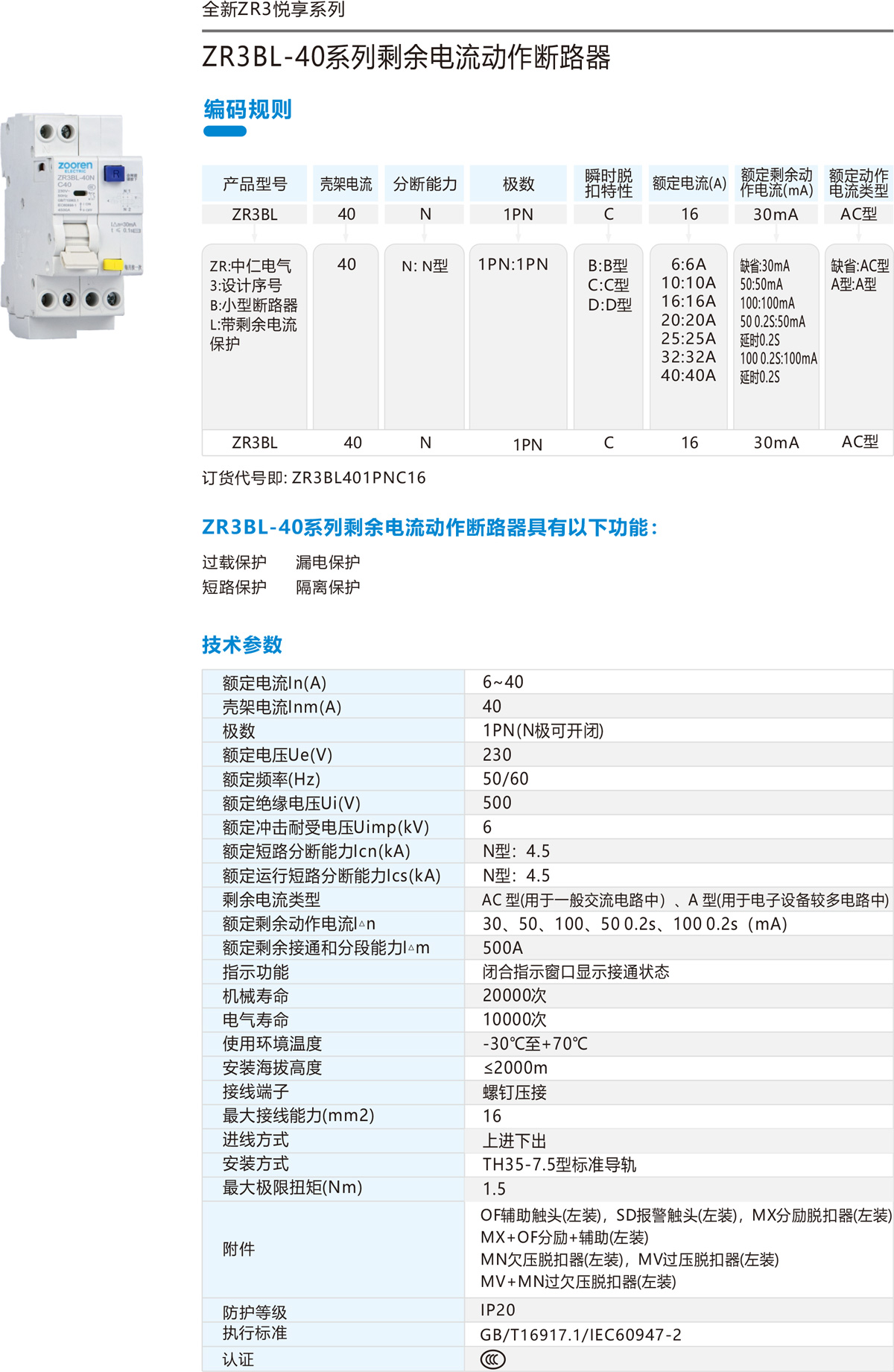Click the '螺钉压接' terminal type value

[515, 1093]
